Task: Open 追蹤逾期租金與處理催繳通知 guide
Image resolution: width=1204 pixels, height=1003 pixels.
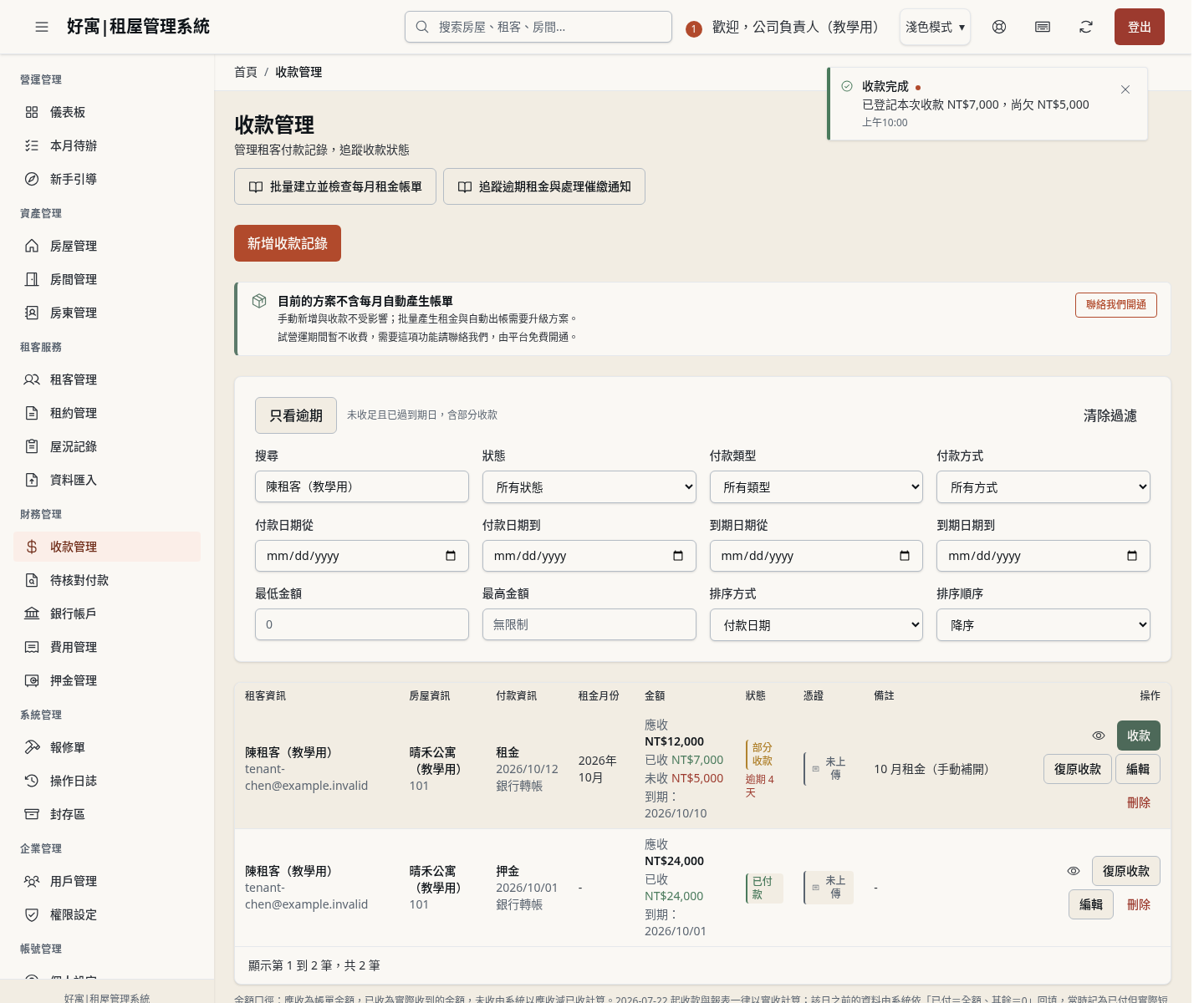Action: (544, 186)
